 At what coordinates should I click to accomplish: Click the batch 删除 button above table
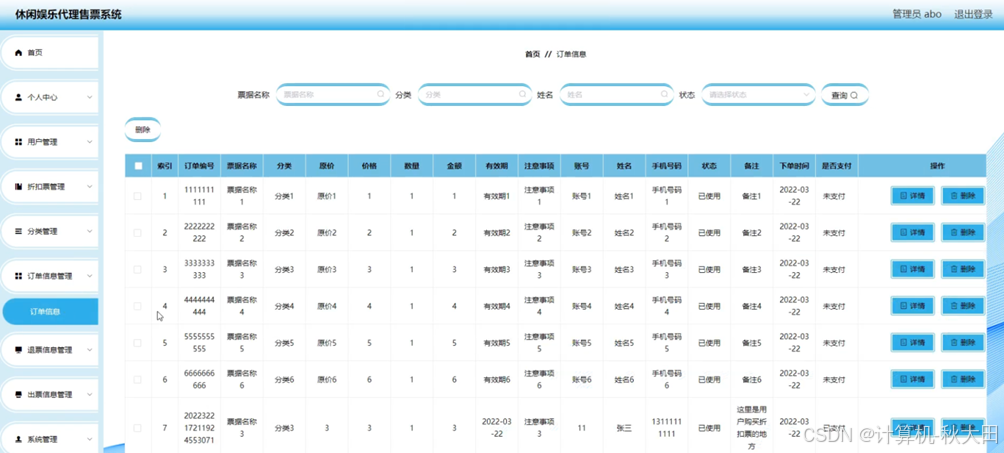click(142, 129)
